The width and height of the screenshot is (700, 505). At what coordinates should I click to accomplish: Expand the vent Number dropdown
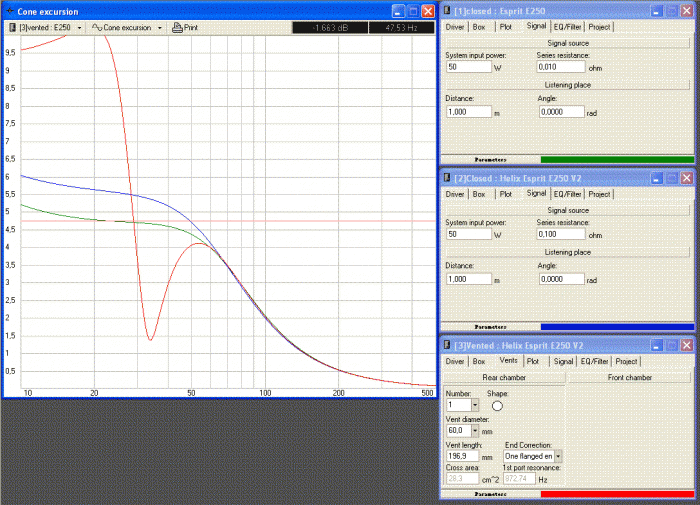click(475, 405)
